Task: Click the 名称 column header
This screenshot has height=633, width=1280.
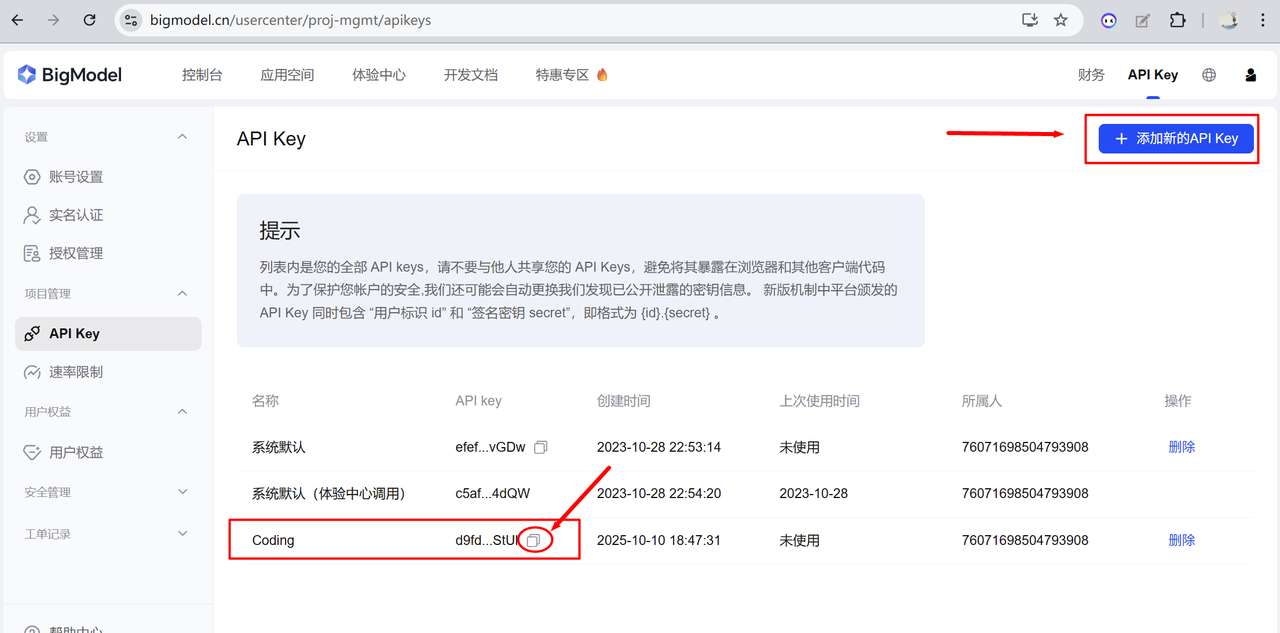Action: [265, 401]
